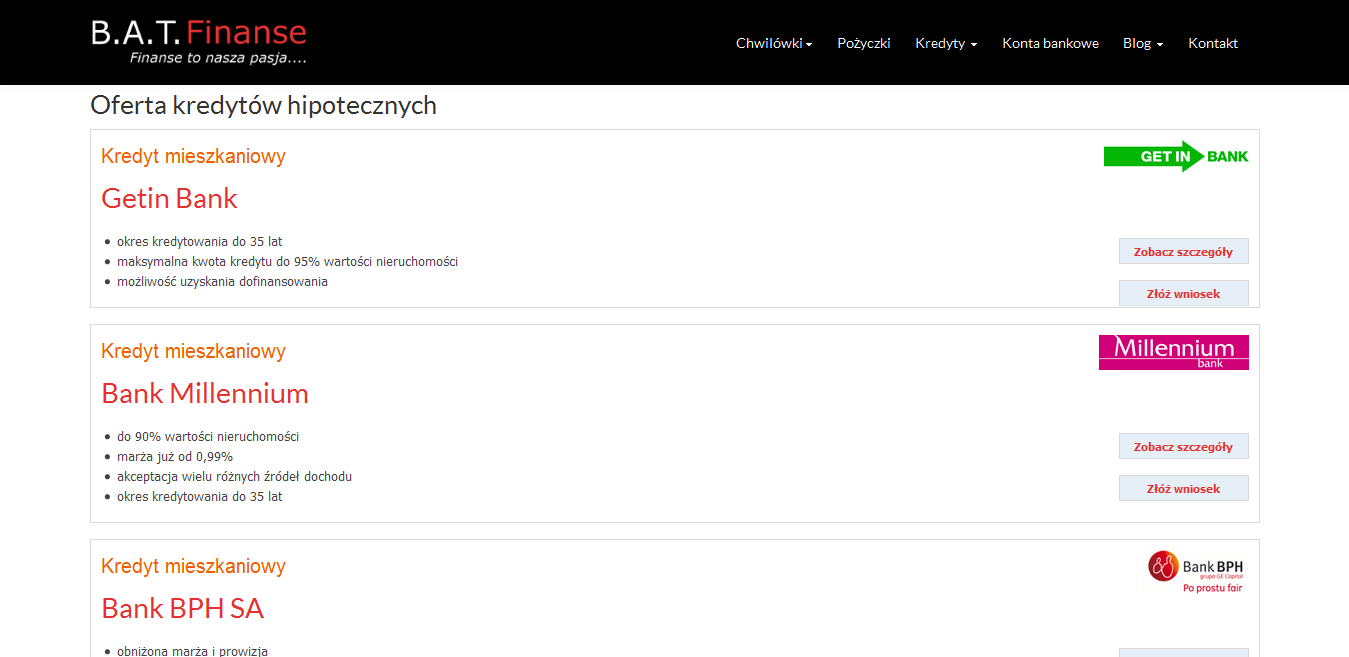Navigate to the Kontakt page
Image resolution: width=1349 pixels, height=657 pixels.
pos(1212,43)
